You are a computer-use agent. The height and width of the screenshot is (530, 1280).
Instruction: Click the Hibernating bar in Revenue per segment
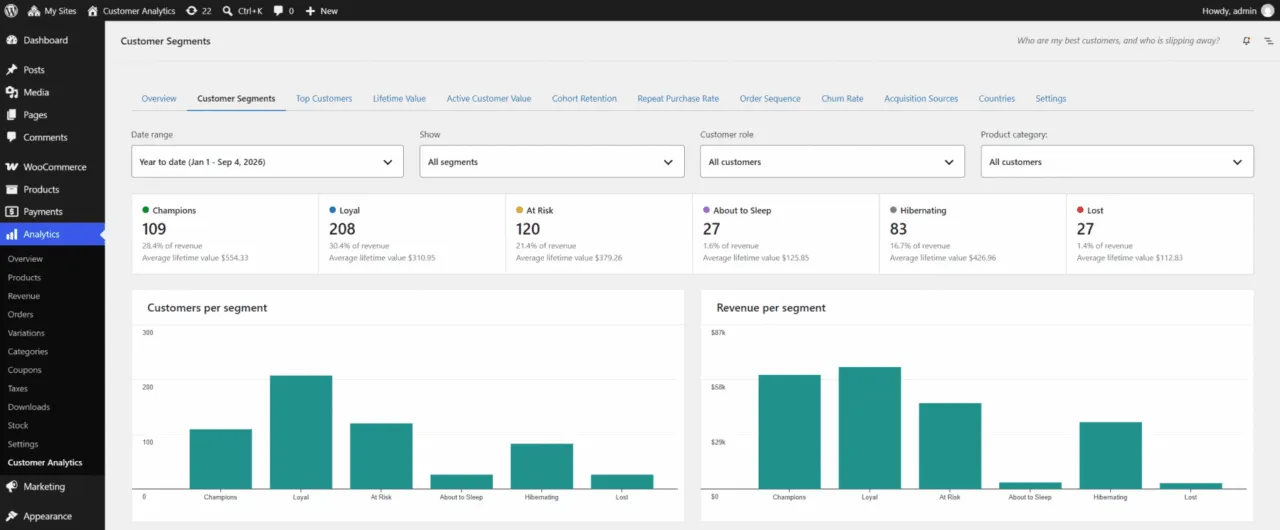[x=1110, y=455]
